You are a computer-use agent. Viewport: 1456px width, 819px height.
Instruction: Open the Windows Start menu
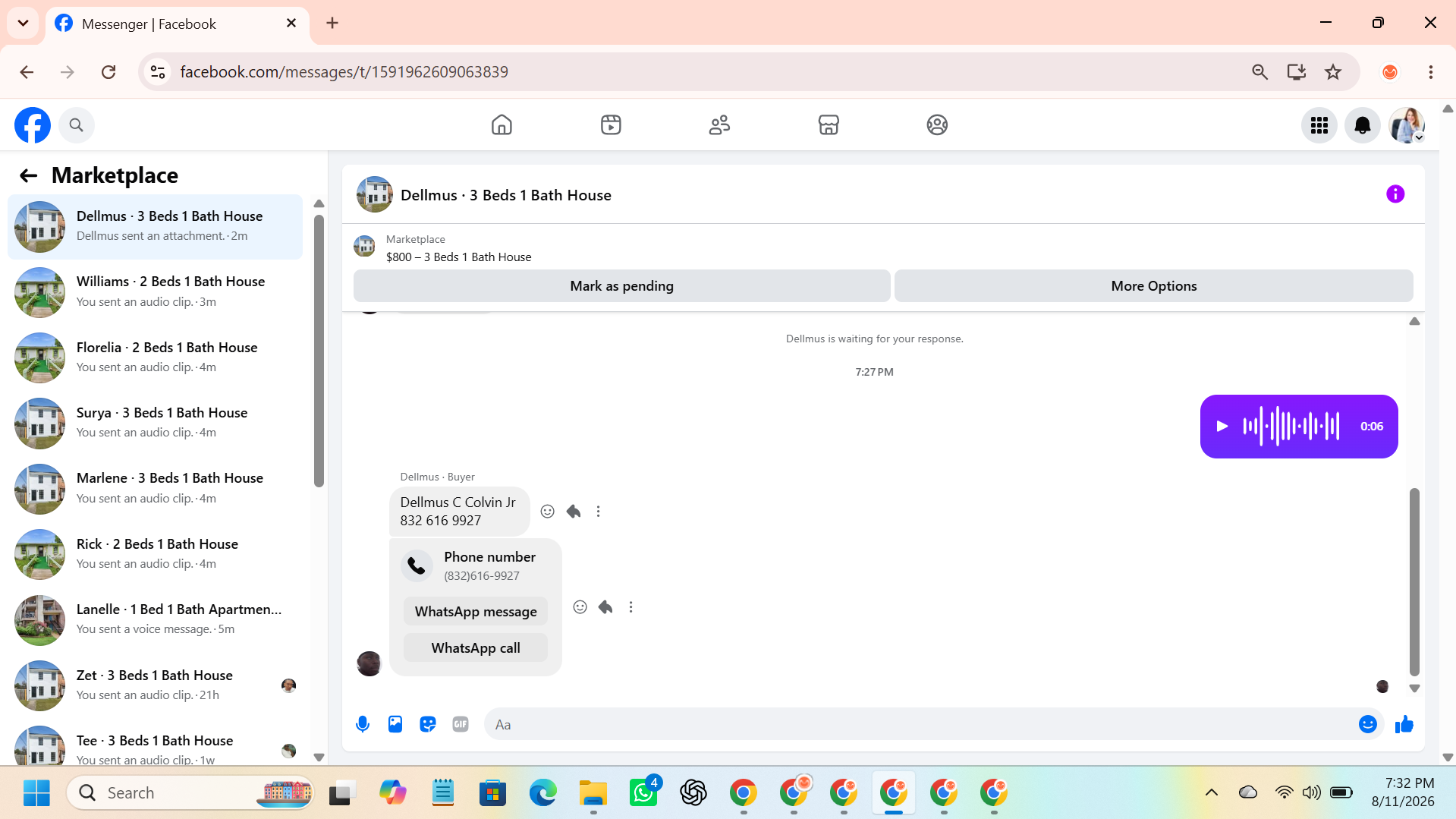click(x=36, y=792)
